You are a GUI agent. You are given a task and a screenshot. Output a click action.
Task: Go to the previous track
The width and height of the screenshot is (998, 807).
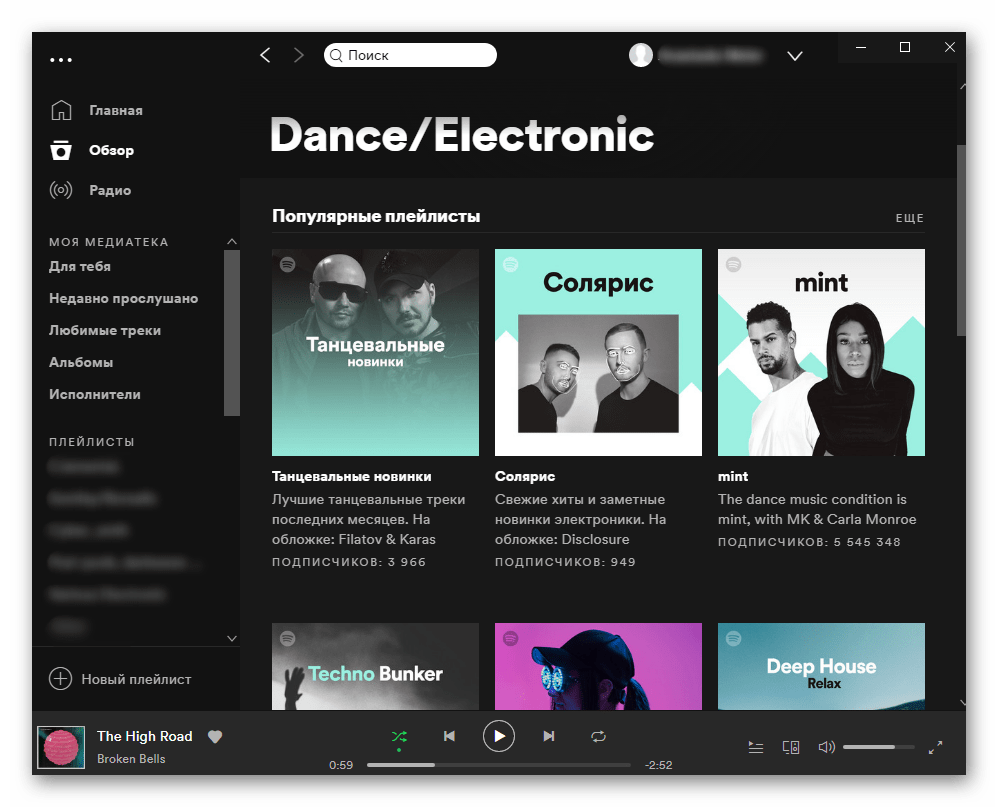(449, 737)
